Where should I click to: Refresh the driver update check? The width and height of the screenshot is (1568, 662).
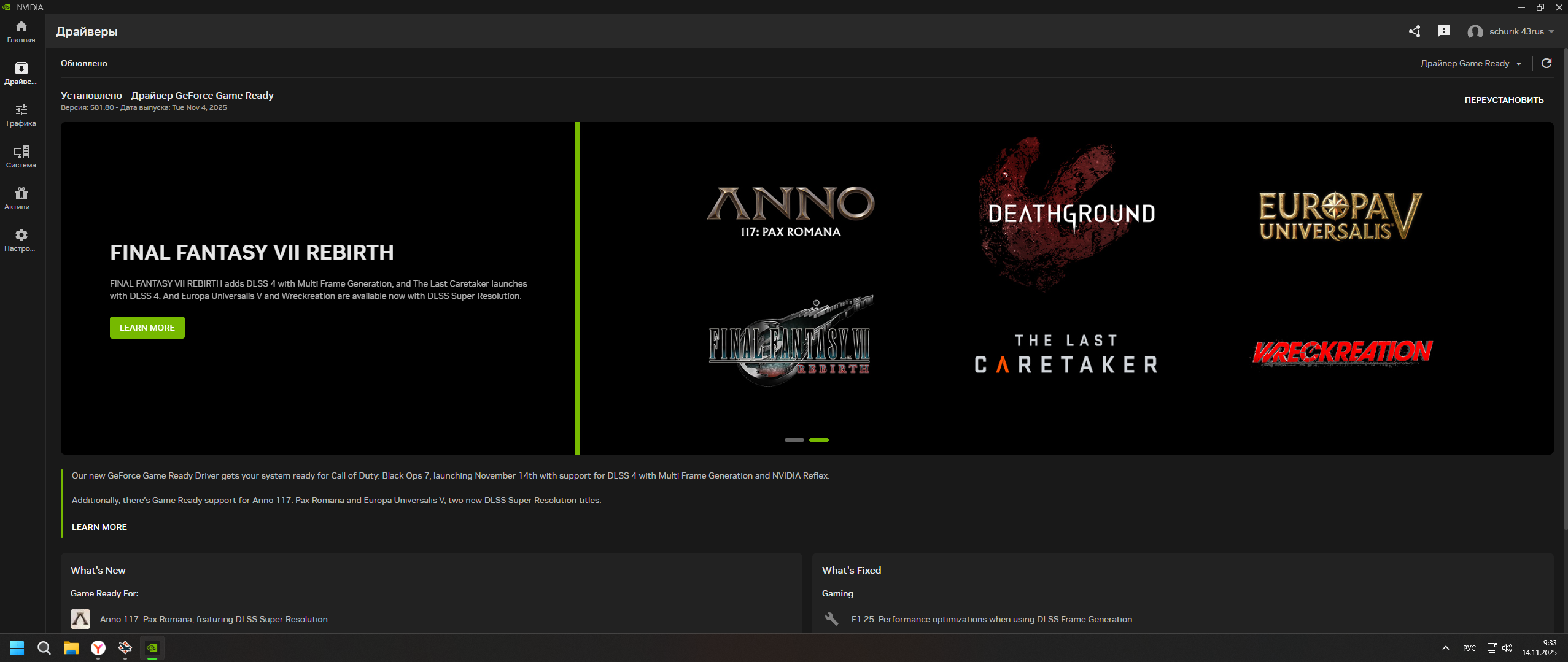point(1547,63)
